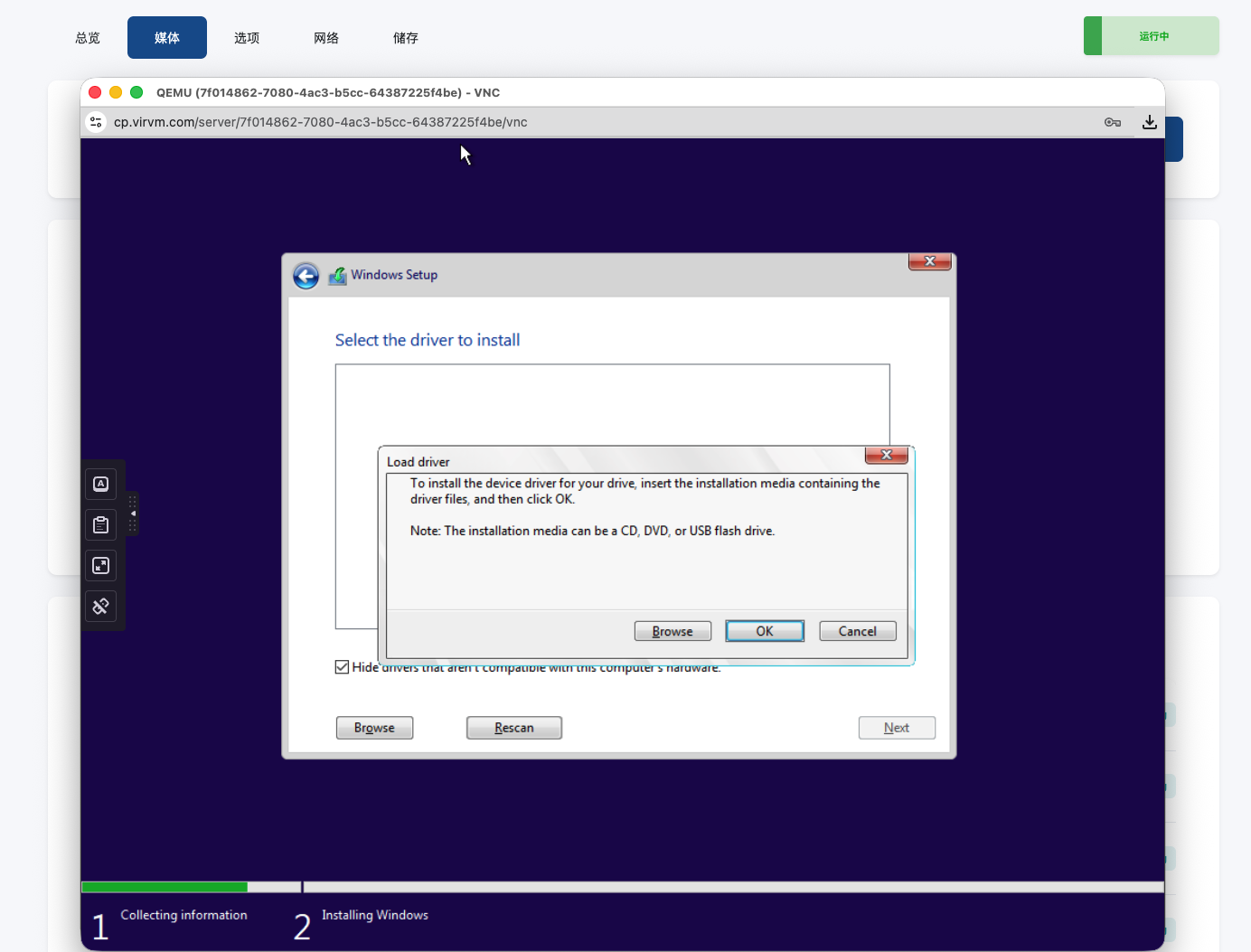Close the Load driver dialog
The image size is (1251, 952).
887,455
